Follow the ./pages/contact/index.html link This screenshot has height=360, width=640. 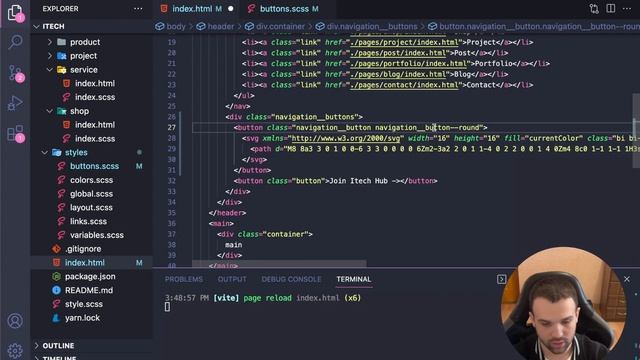coord(404,85)
